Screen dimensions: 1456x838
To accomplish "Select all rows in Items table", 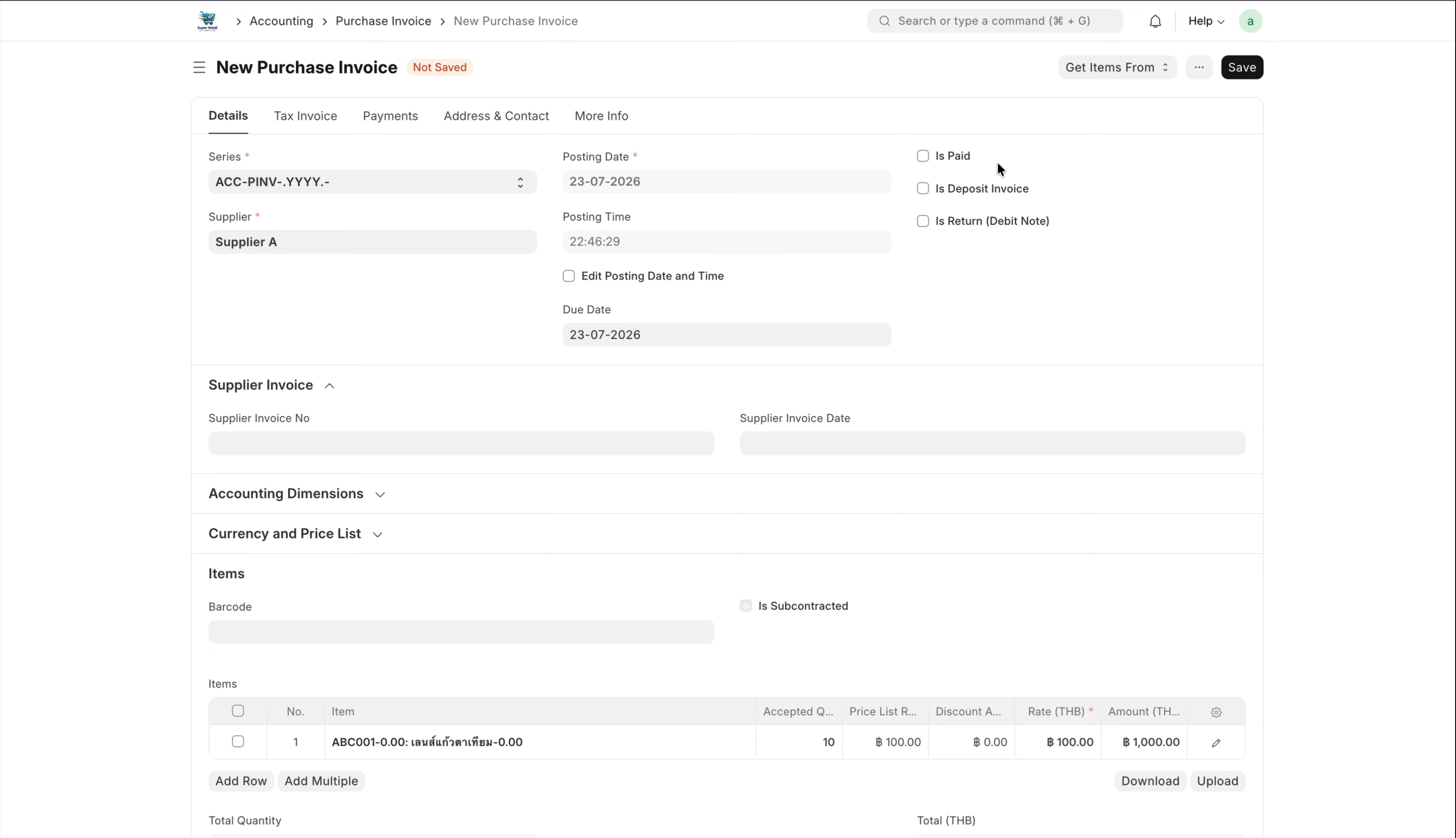I will (x=238, y=711).
